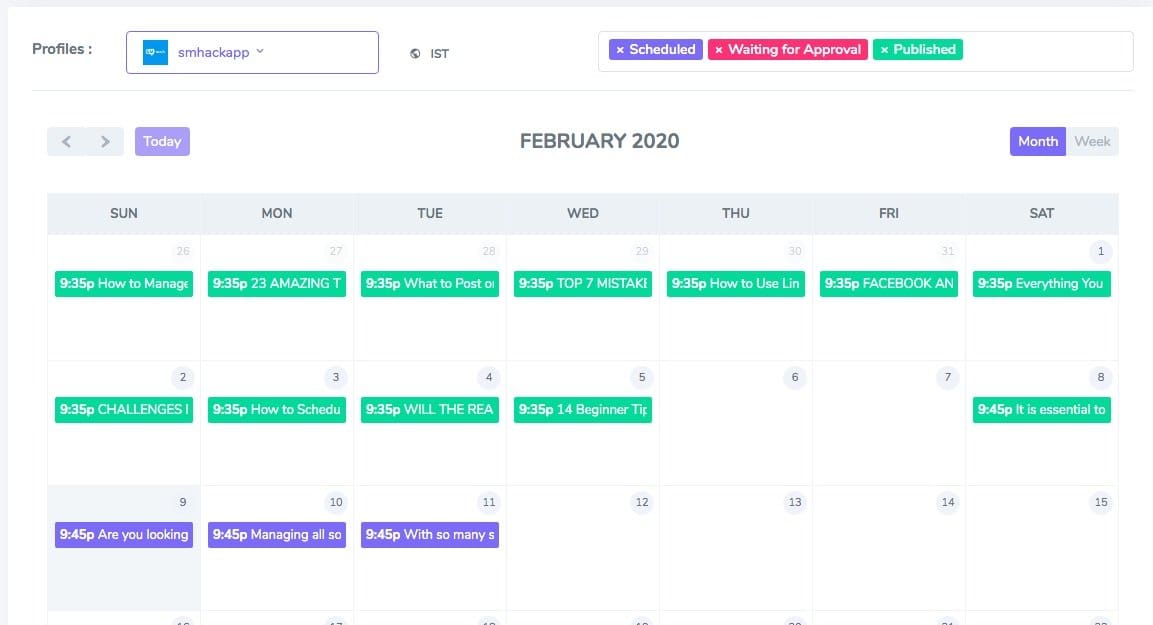Click in the status filter field
The width and height of the screenshot is (1153, 625).
click(x=1045, y=51)
